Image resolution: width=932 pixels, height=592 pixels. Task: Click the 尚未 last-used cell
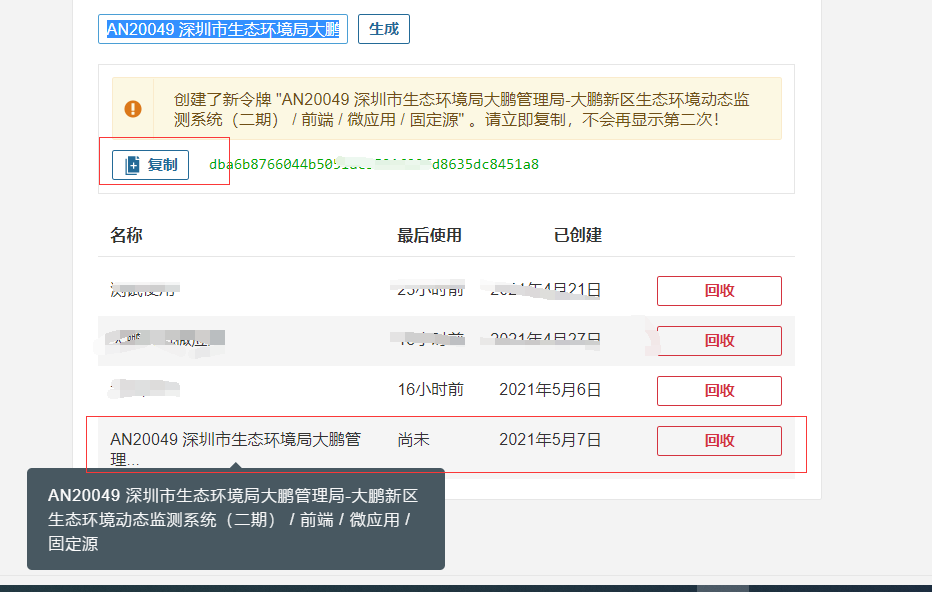pos(414,440)
